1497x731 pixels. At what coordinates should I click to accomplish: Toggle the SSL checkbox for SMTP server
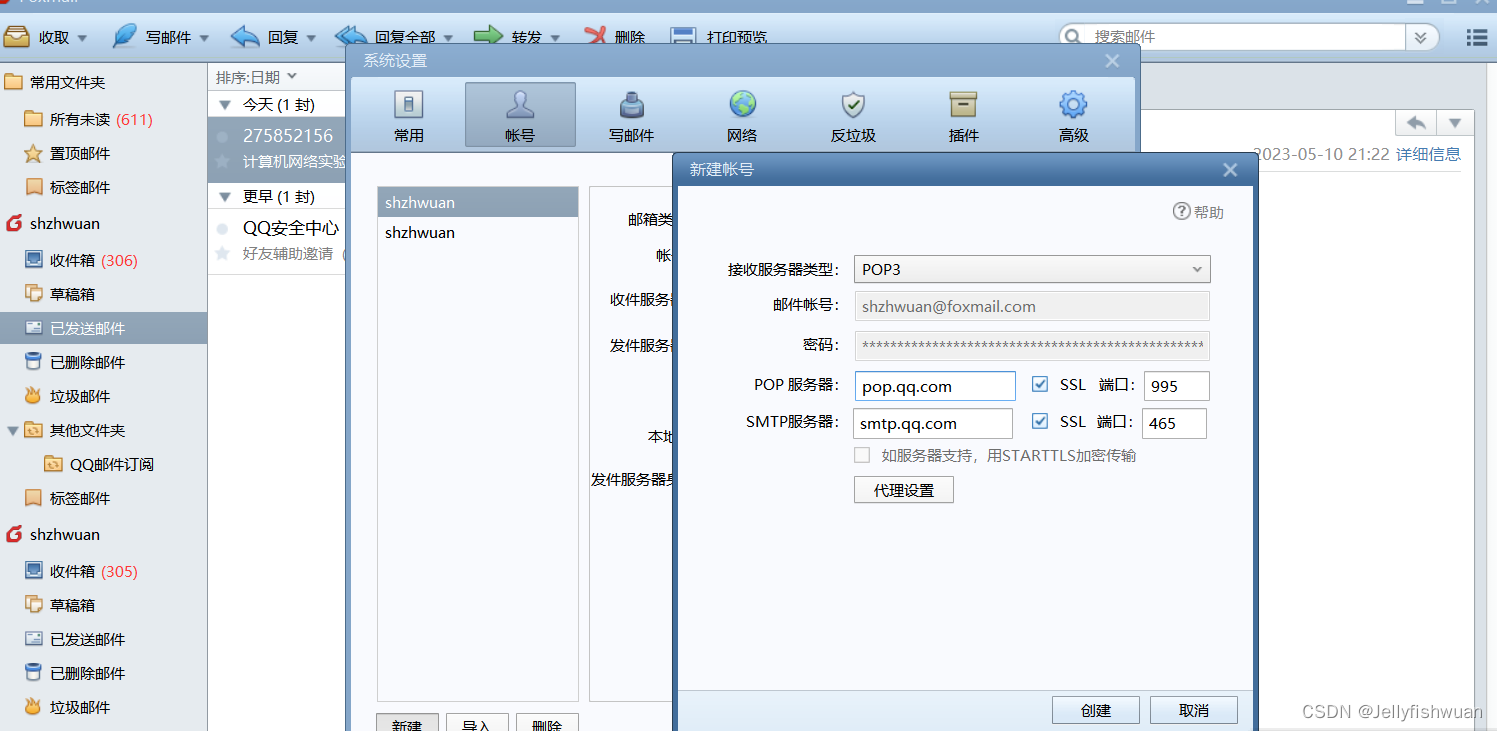click(x=1040, y=422)
